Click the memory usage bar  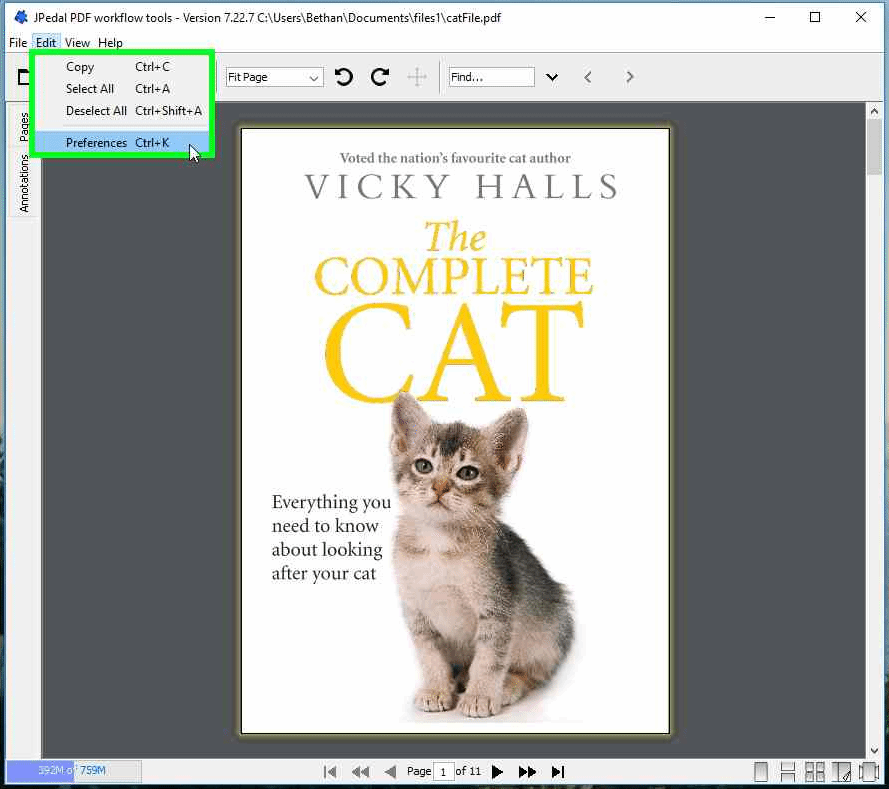click(x=73, y=770)
